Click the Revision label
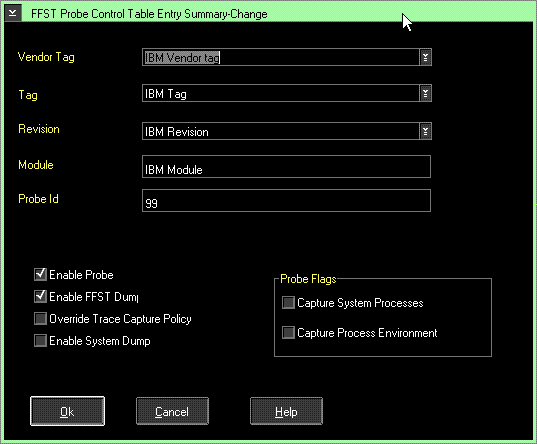 (39, 129)
